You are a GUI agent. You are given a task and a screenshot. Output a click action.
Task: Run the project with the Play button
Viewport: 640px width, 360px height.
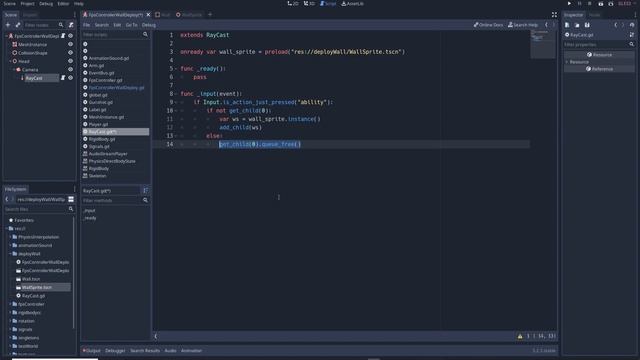coord(569,4)
